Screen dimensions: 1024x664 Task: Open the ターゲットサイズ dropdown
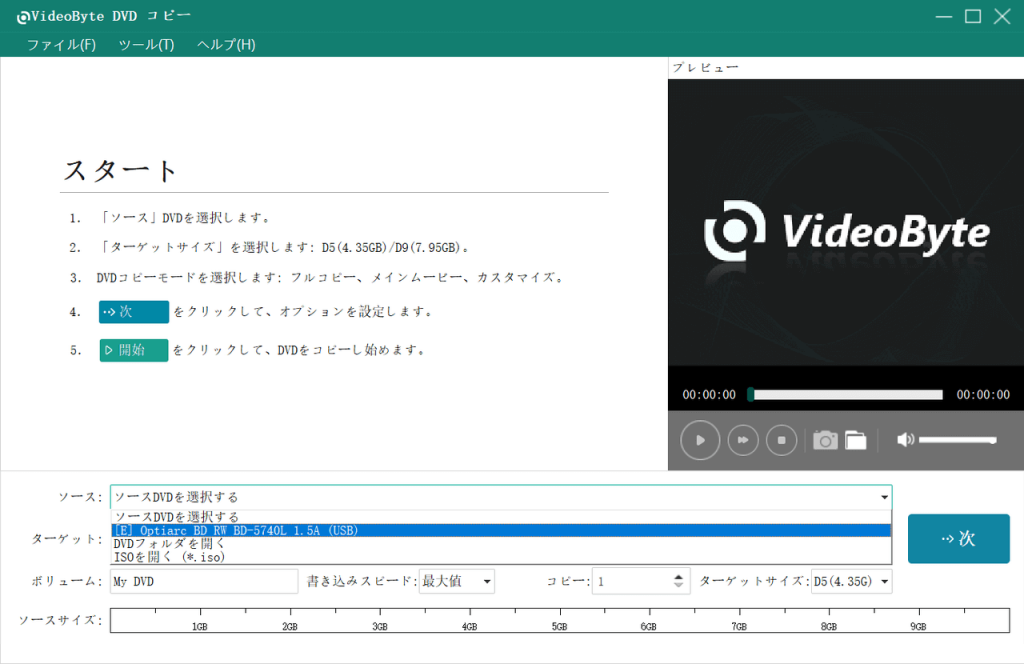point(882,581)
